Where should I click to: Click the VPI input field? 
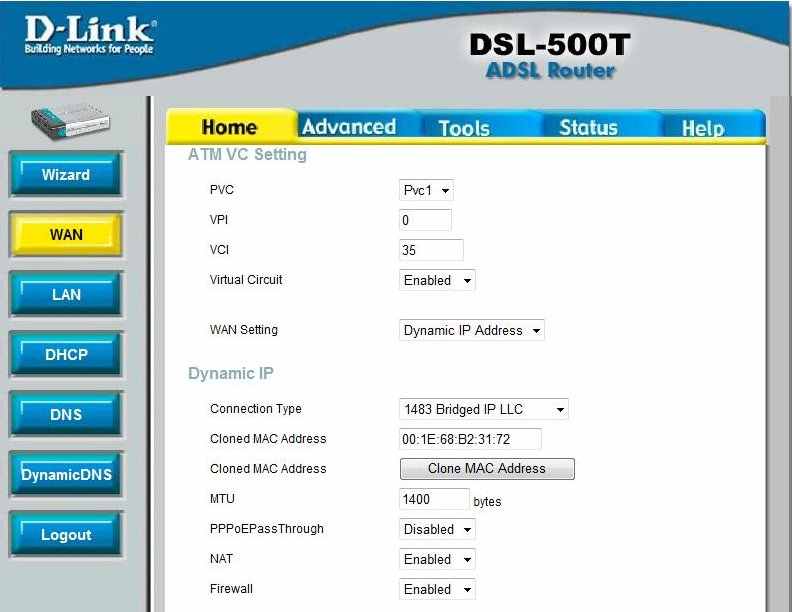(425, 220)
